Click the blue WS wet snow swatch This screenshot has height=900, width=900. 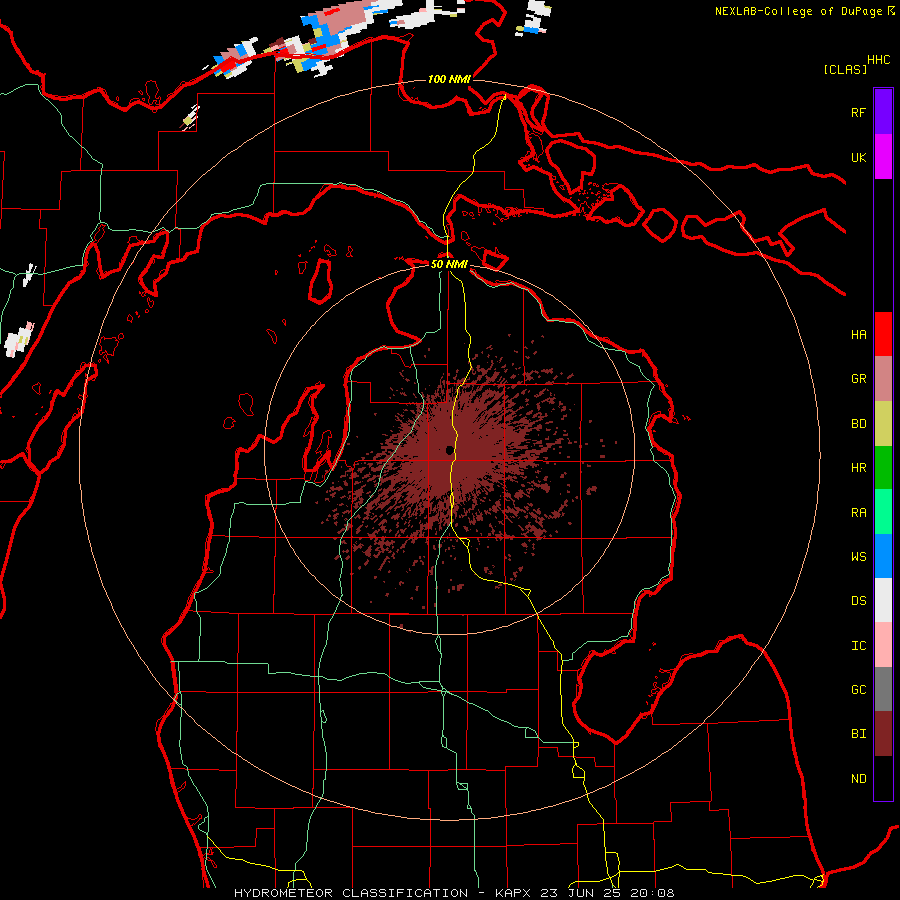pyautogui.click(x=883, y=556)
